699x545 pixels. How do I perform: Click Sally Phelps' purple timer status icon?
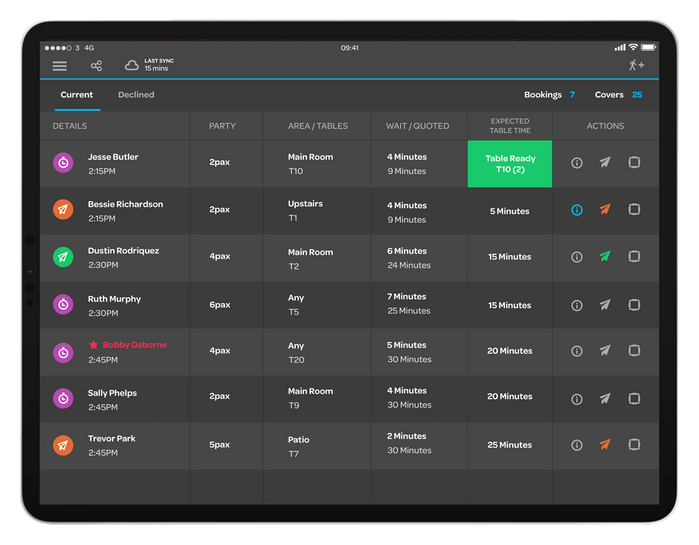63,398
